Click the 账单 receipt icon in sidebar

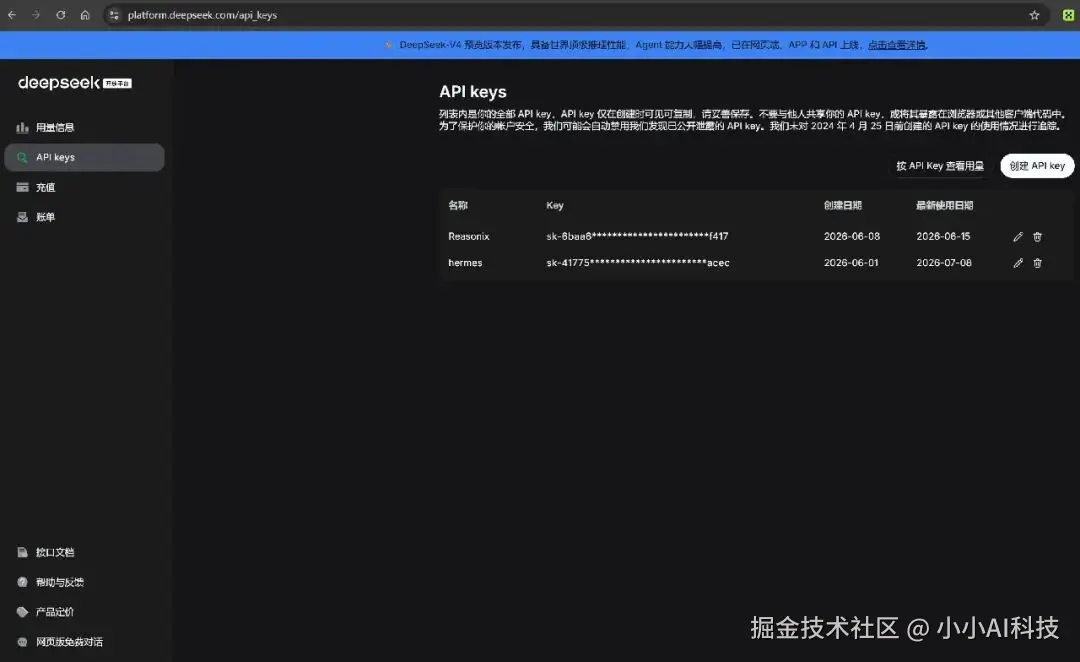[23, 217]
